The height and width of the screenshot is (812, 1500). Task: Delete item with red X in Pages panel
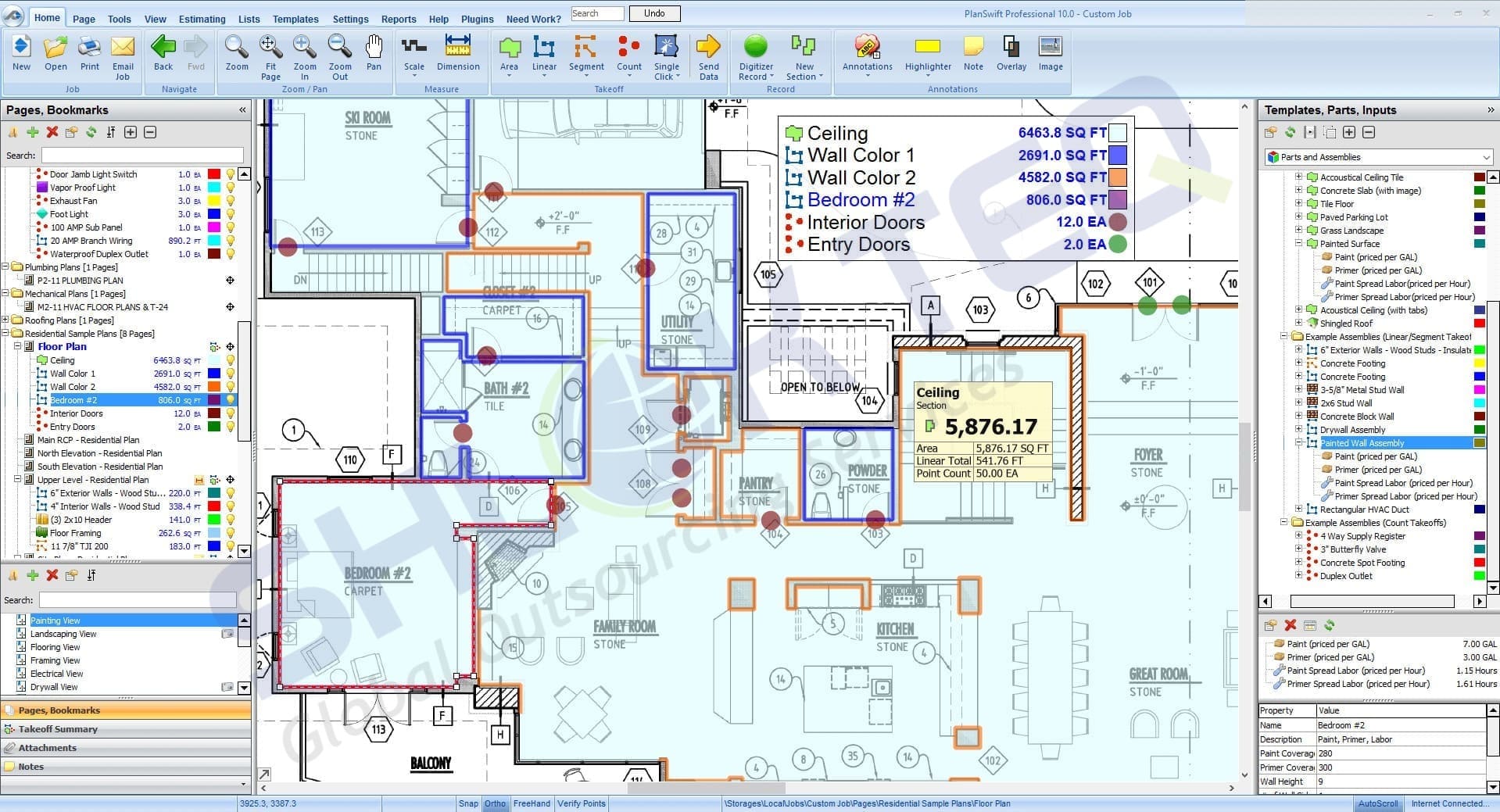[x=52, y=132]
